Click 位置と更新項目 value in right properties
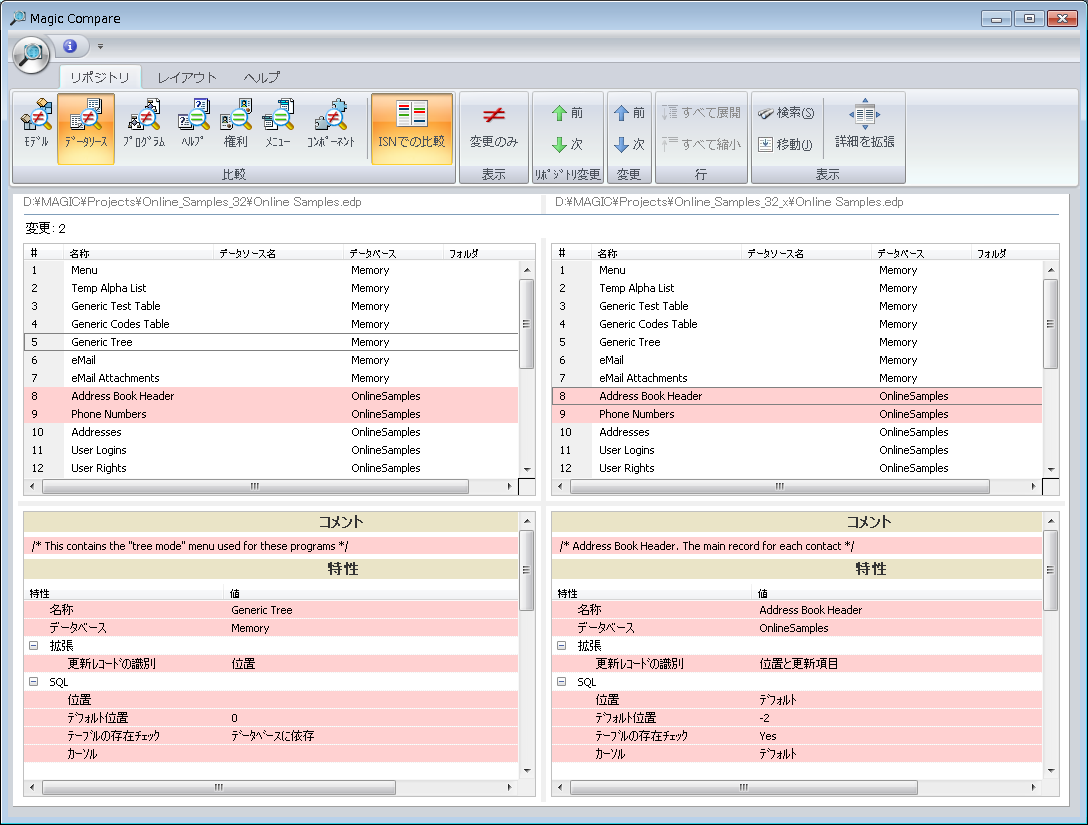The image size is (1088, 825). tap(799, 664)
